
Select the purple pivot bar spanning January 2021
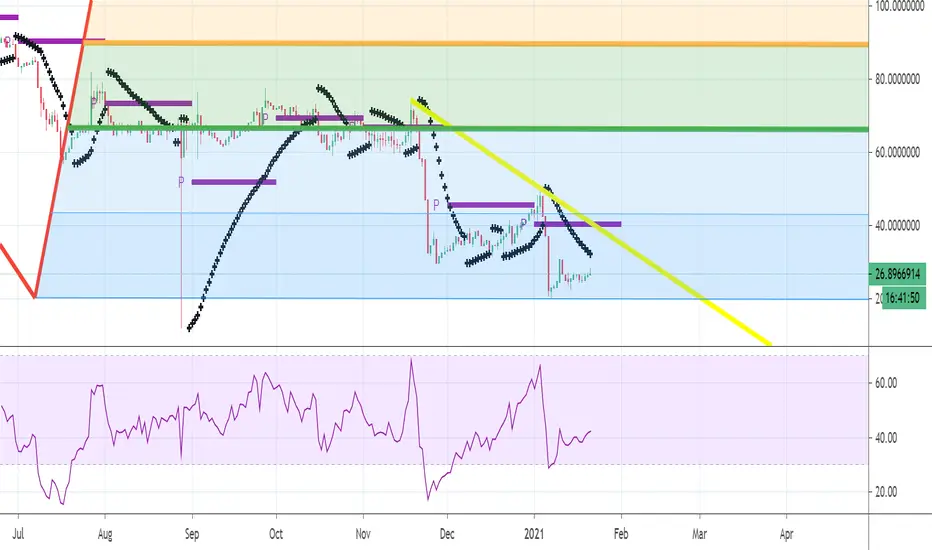tap(578, 224)
